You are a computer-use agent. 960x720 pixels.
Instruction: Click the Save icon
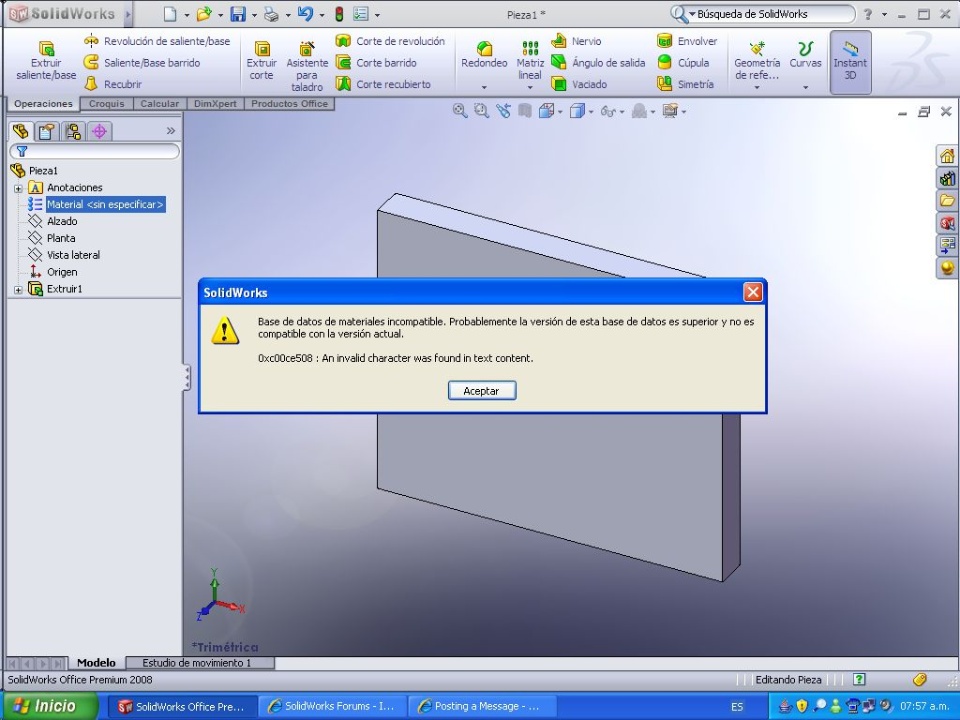(238, 14)
